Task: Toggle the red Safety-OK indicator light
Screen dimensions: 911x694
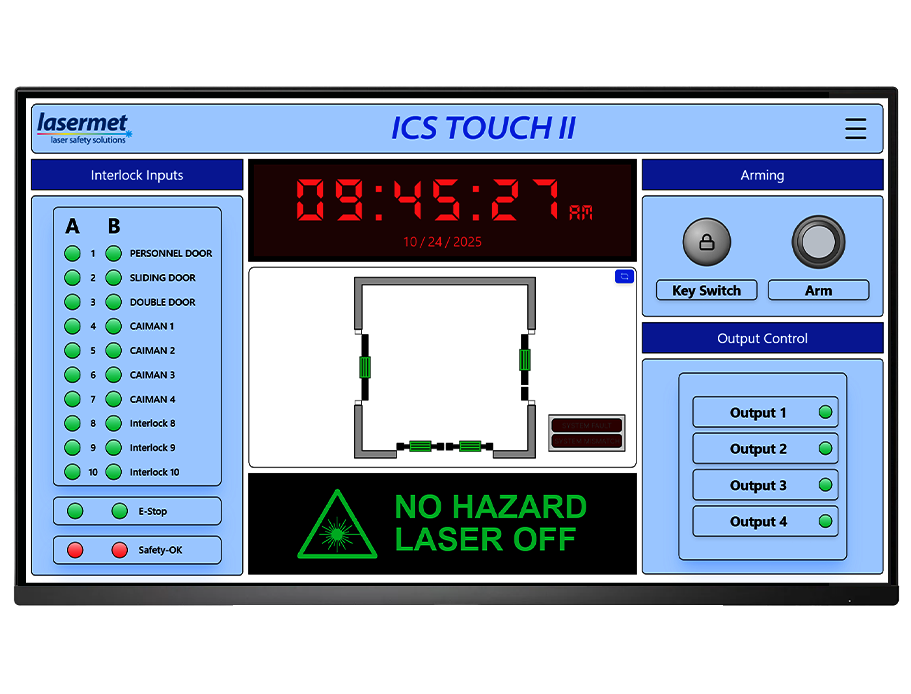Action: coord(74,549)
